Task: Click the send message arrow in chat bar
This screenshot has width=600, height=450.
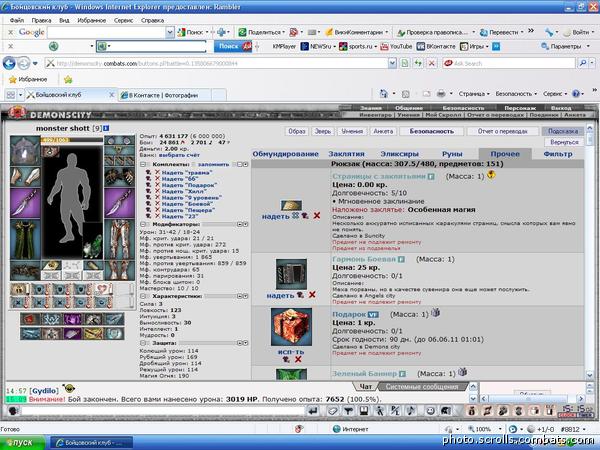Action: pyautogui.click(x=313, y=411)
